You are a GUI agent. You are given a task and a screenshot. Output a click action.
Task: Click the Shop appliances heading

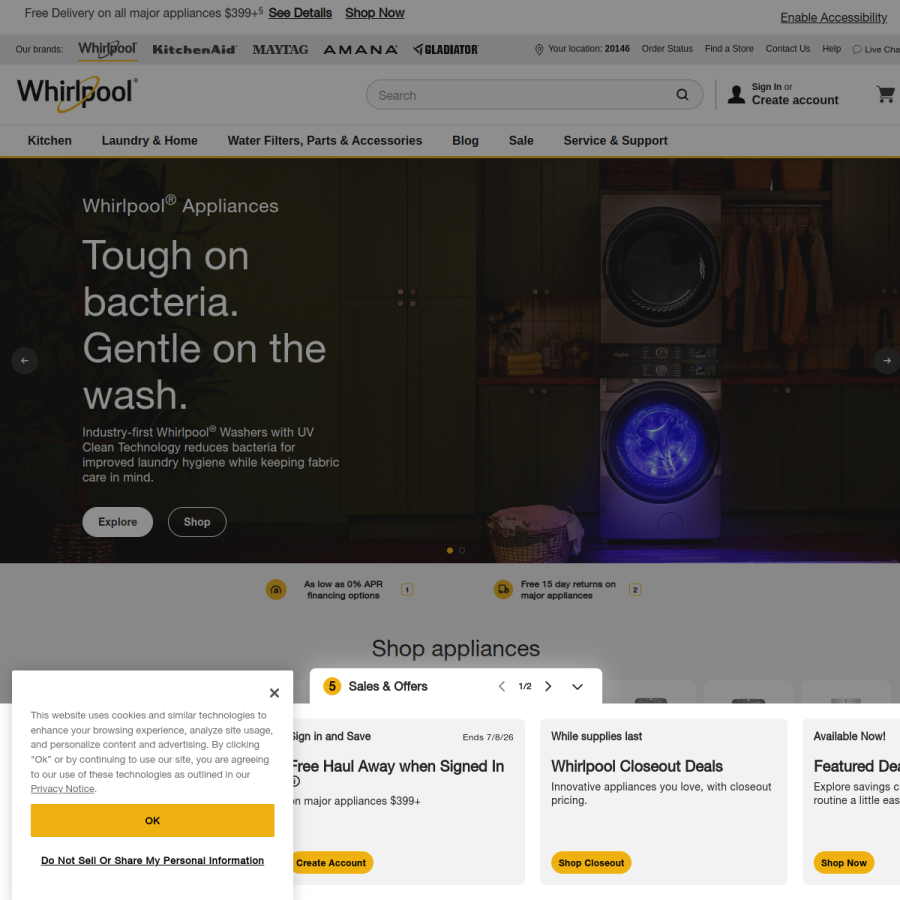coord(456,649)
